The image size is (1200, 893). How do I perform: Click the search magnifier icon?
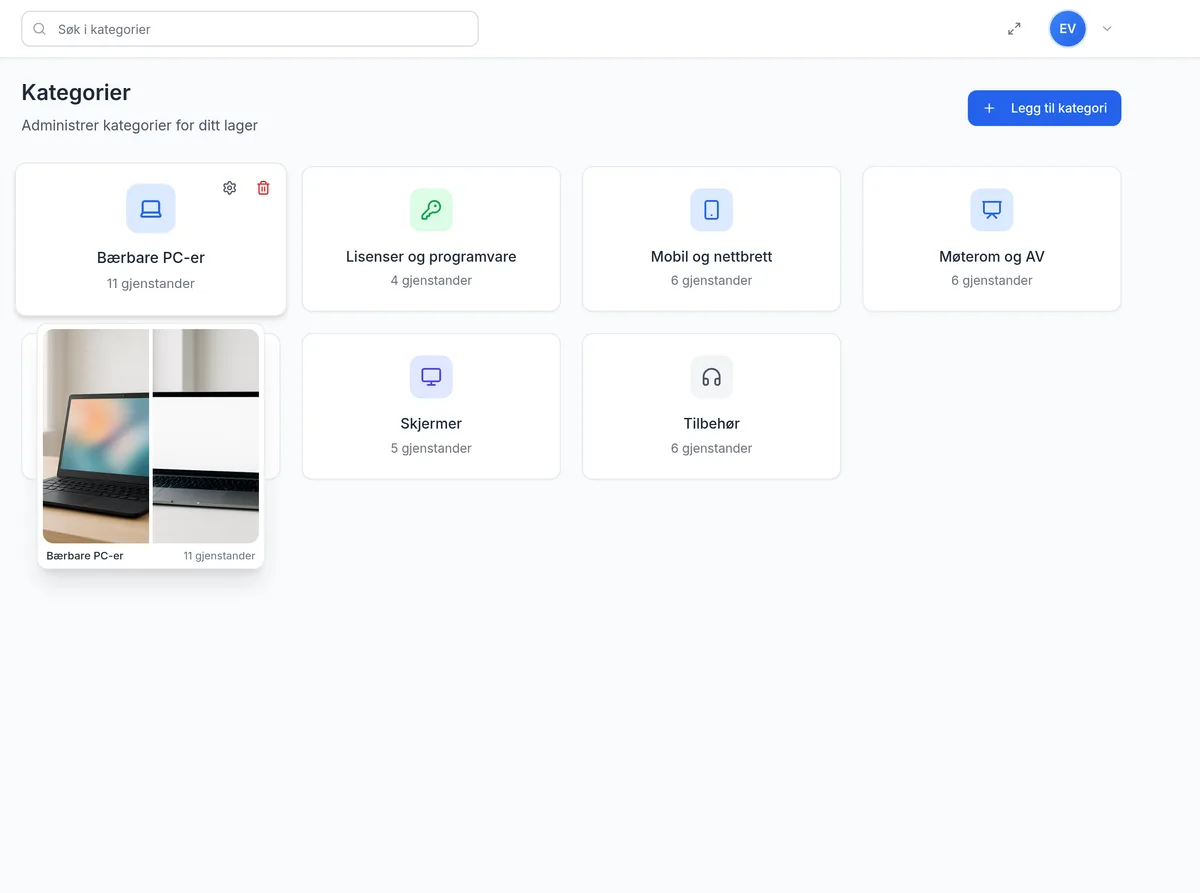pos(40,29)
